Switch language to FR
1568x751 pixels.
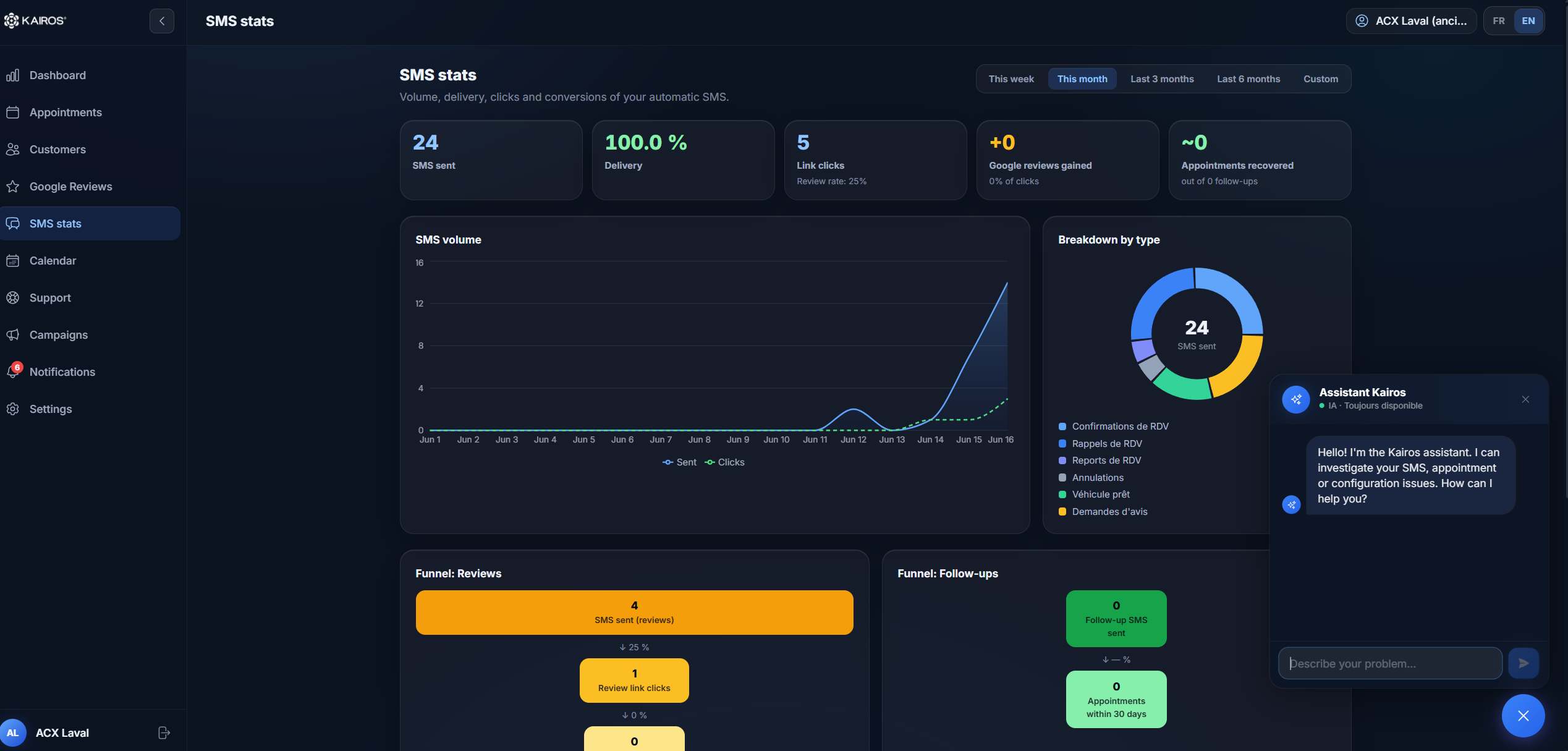1499,21
